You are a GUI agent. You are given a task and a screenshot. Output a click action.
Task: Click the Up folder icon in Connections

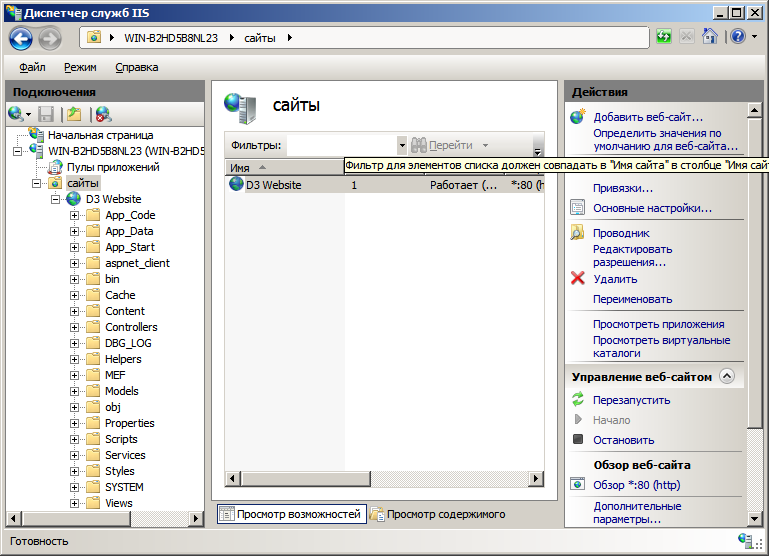(x=74, y=114)
